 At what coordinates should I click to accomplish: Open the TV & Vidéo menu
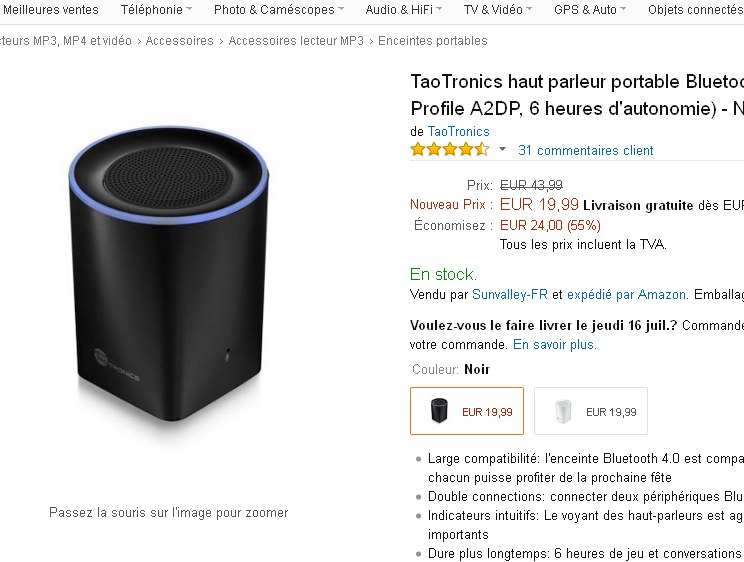(x=497, y=10)
